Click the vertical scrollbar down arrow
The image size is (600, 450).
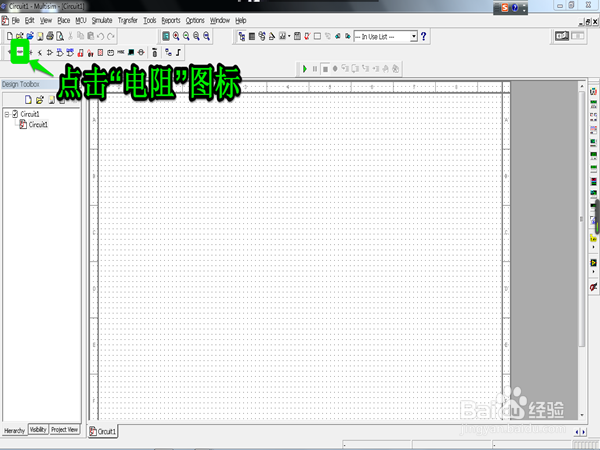pos(582,415)
